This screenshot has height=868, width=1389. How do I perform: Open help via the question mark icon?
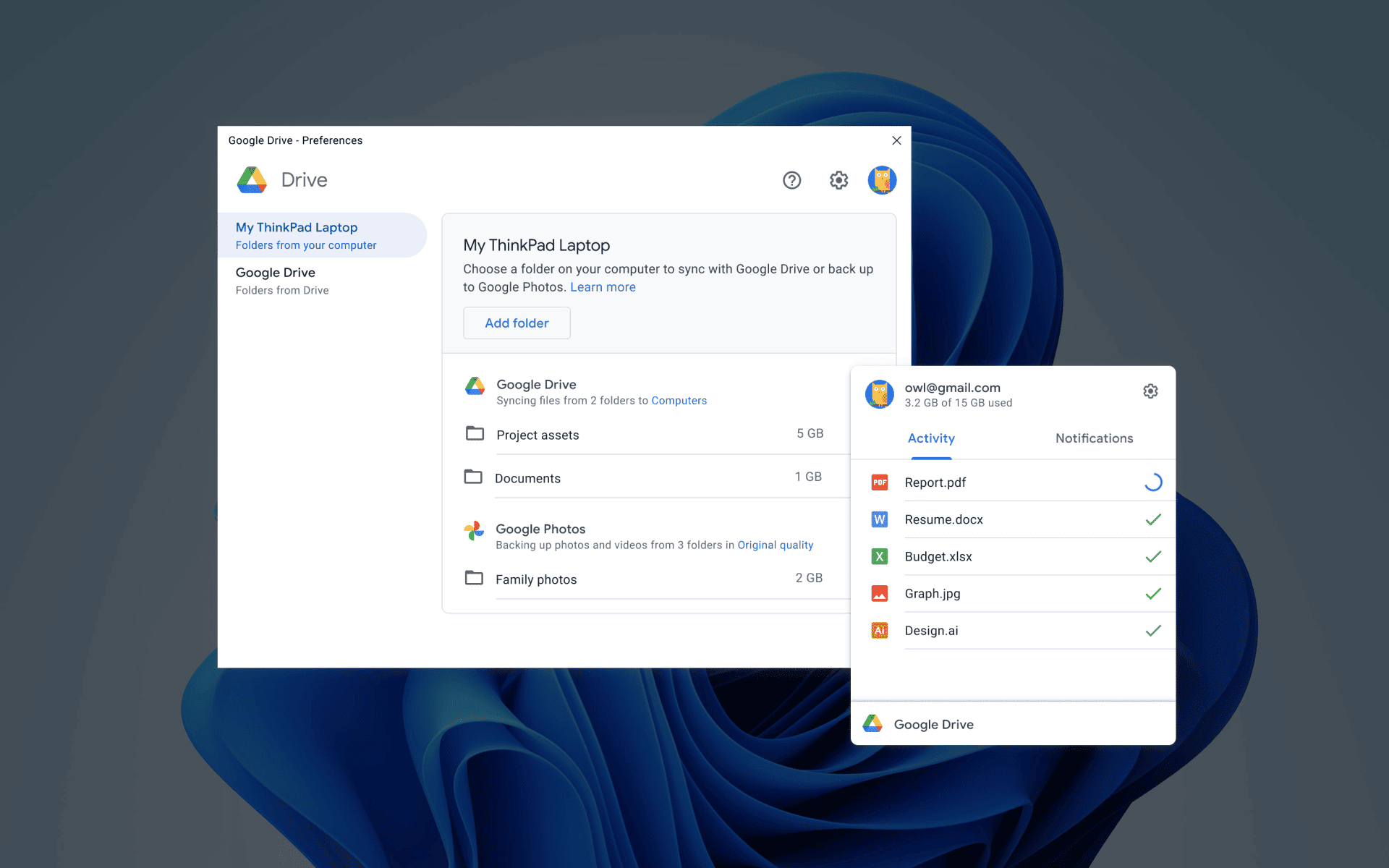point(792,180)
